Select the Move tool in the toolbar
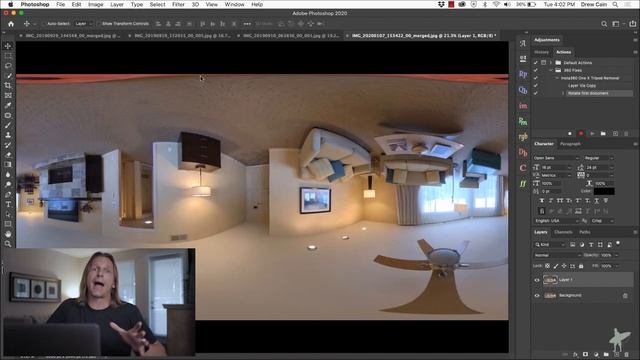The image size is (640, 360). click(x=8, y=46)
